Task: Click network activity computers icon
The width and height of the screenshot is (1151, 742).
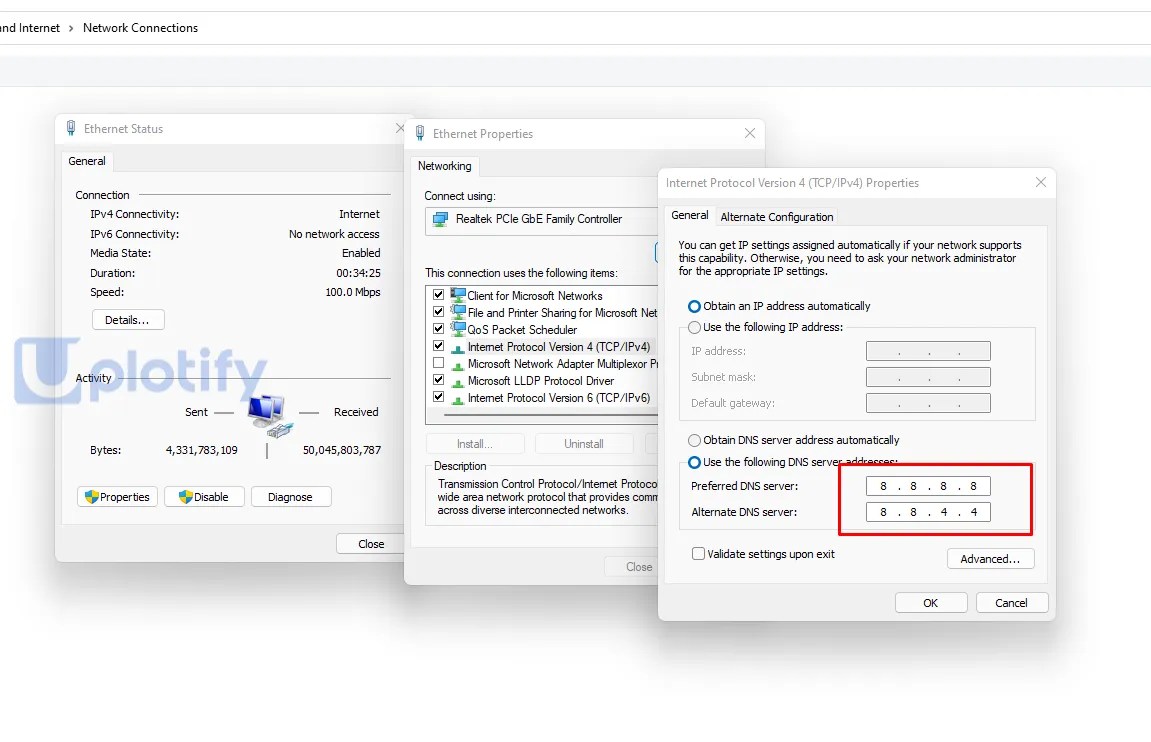Action: coord(269,415)
